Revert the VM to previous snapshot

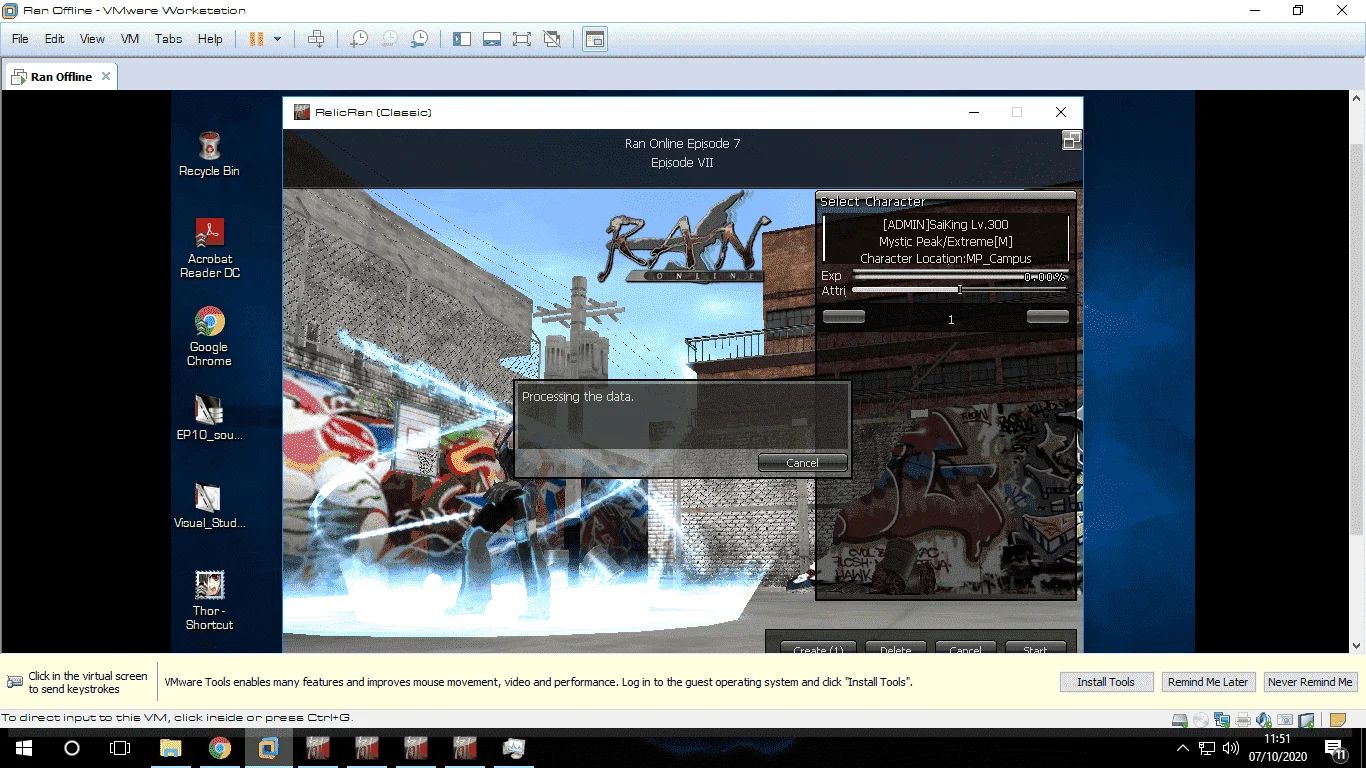point(389,39)
